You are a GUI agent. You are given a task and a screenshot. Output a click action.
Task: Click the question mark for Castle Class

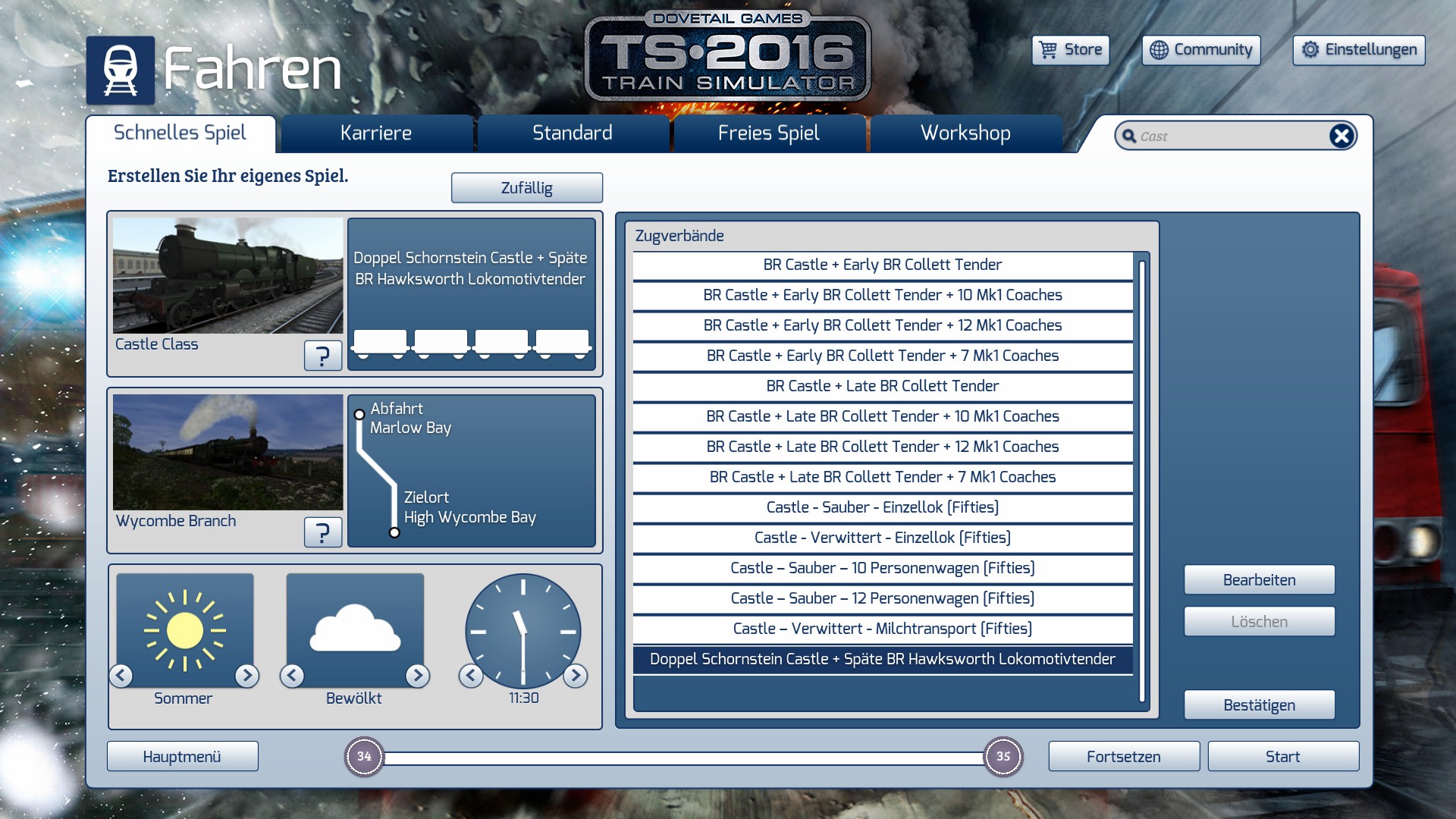(322, 355)
